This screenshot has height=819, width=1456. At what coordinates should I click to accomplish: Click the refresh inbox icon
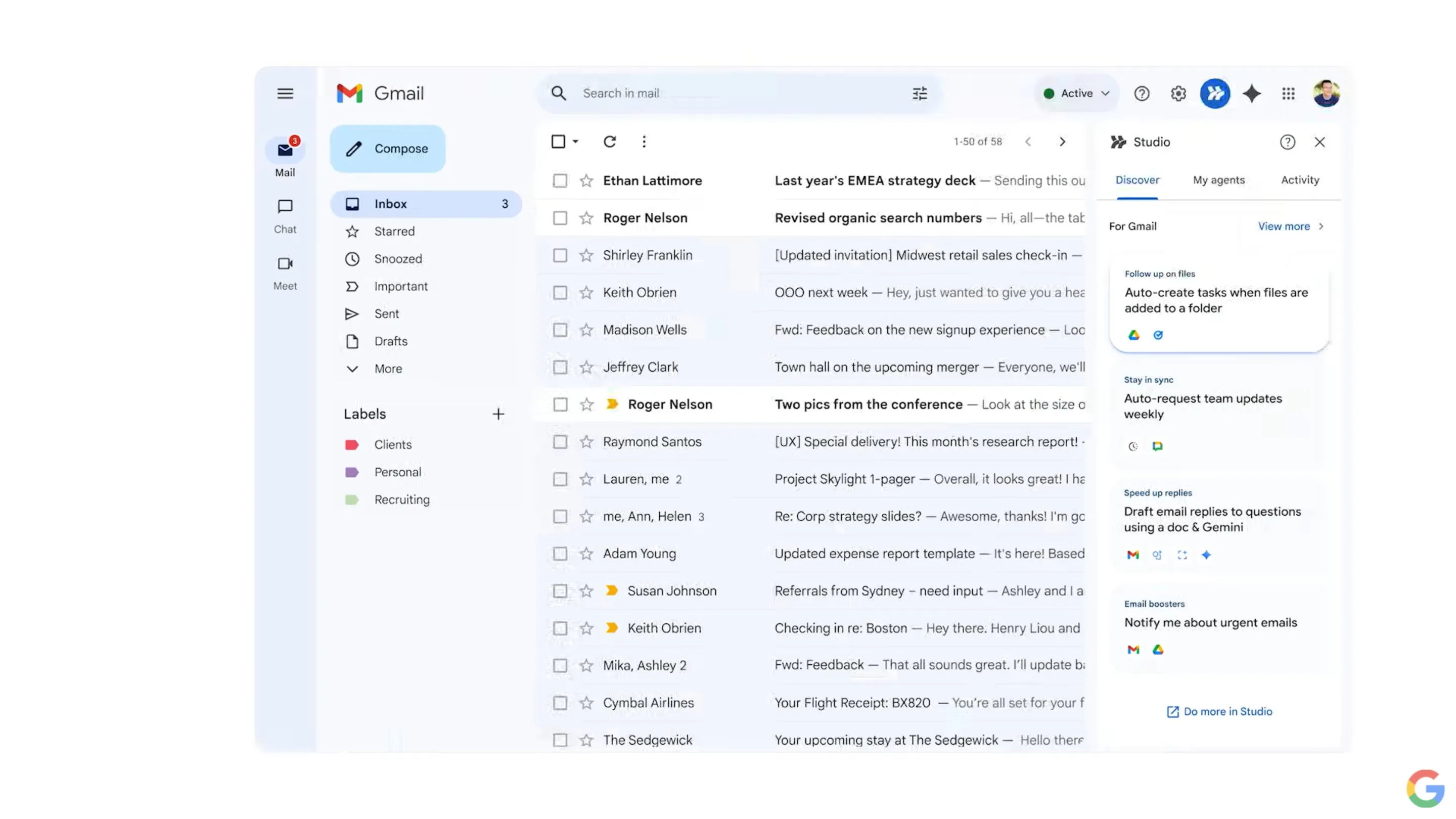click(x=609, y=142)
